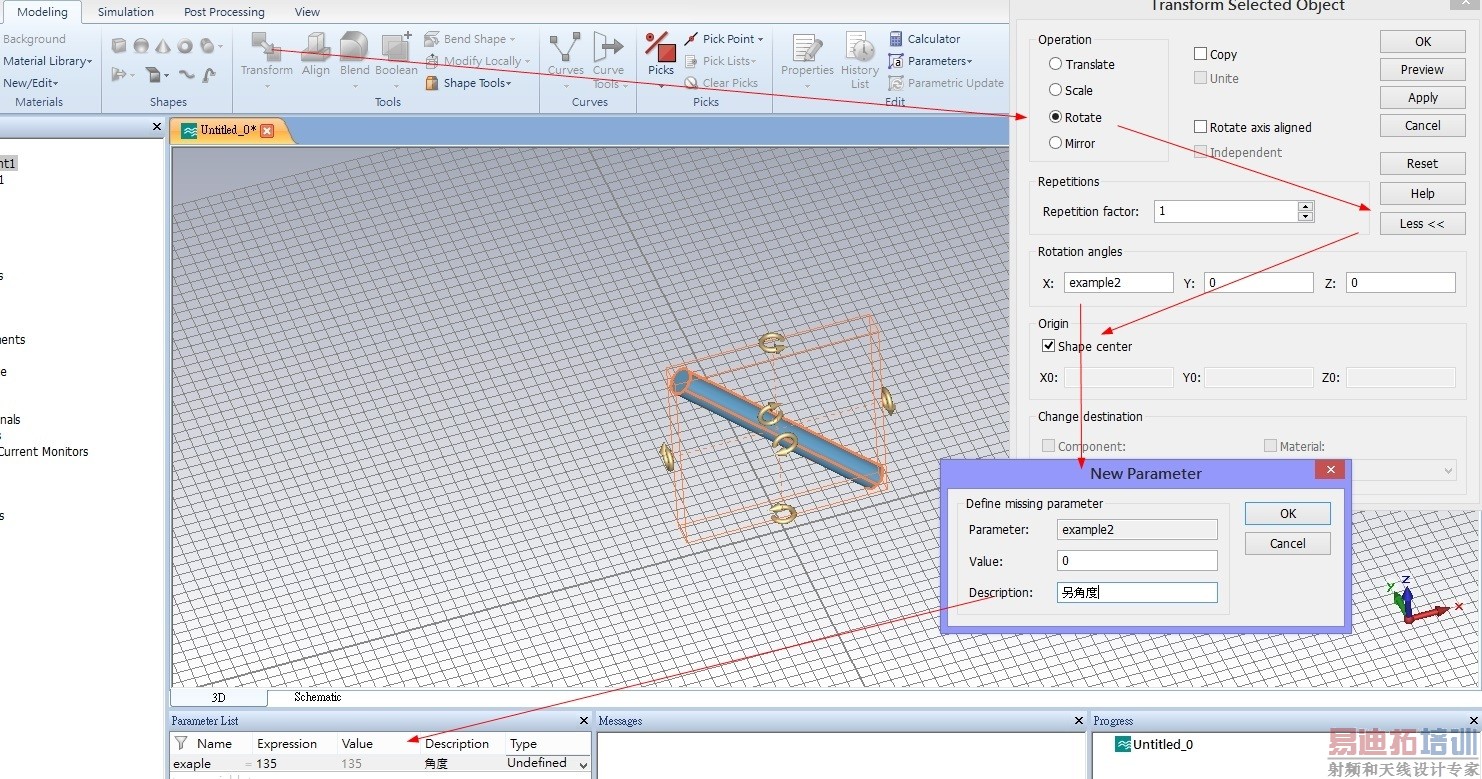Click the Value field in New Parameter
The height and width of the screenshot is (779, 1482).
1137,561
